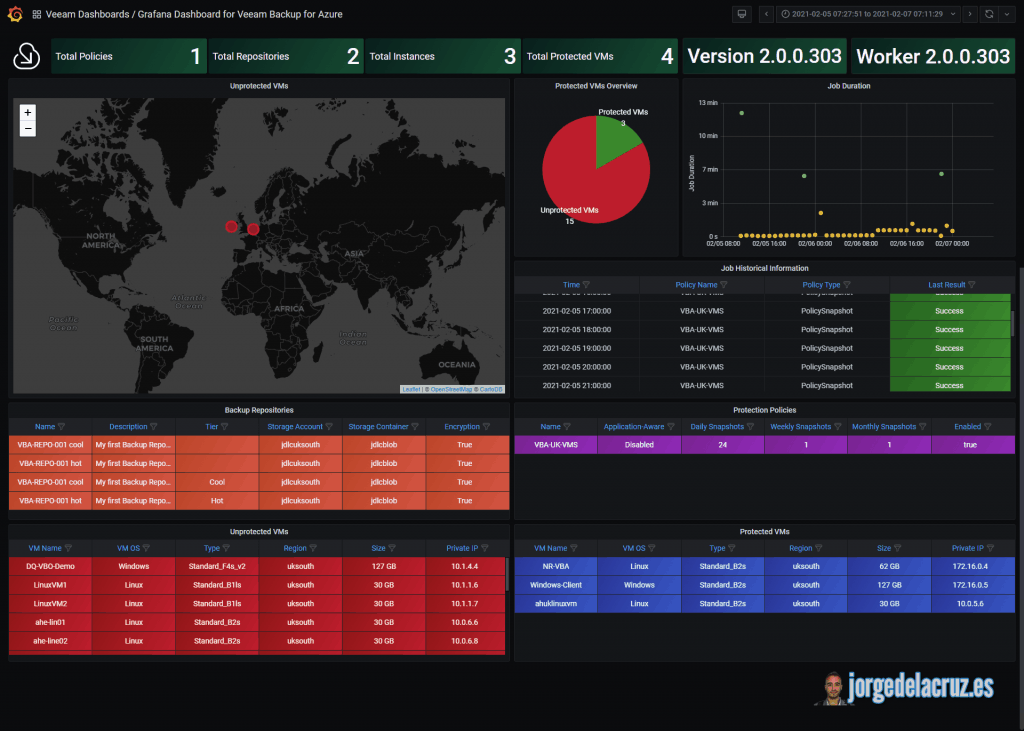Click the Windows-Client VM name cell
The image size is (1024, 731).
[x=556, y=585]
